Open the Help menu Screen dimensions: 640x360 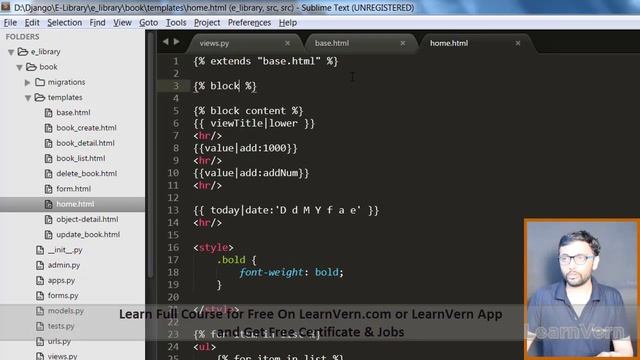288,22
